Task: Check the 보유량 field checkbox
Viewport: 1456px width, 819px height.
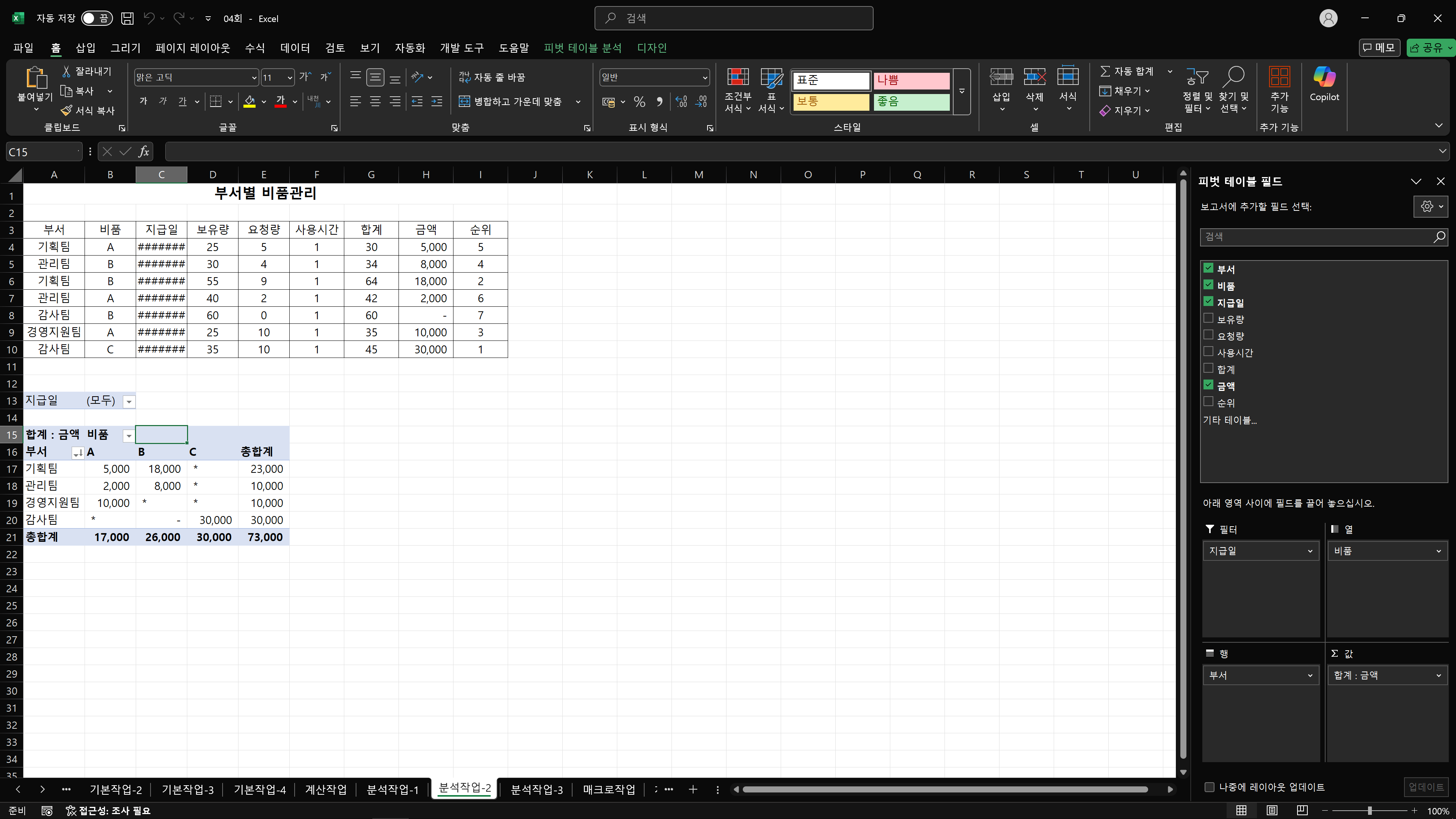Action: [1208, 318]
